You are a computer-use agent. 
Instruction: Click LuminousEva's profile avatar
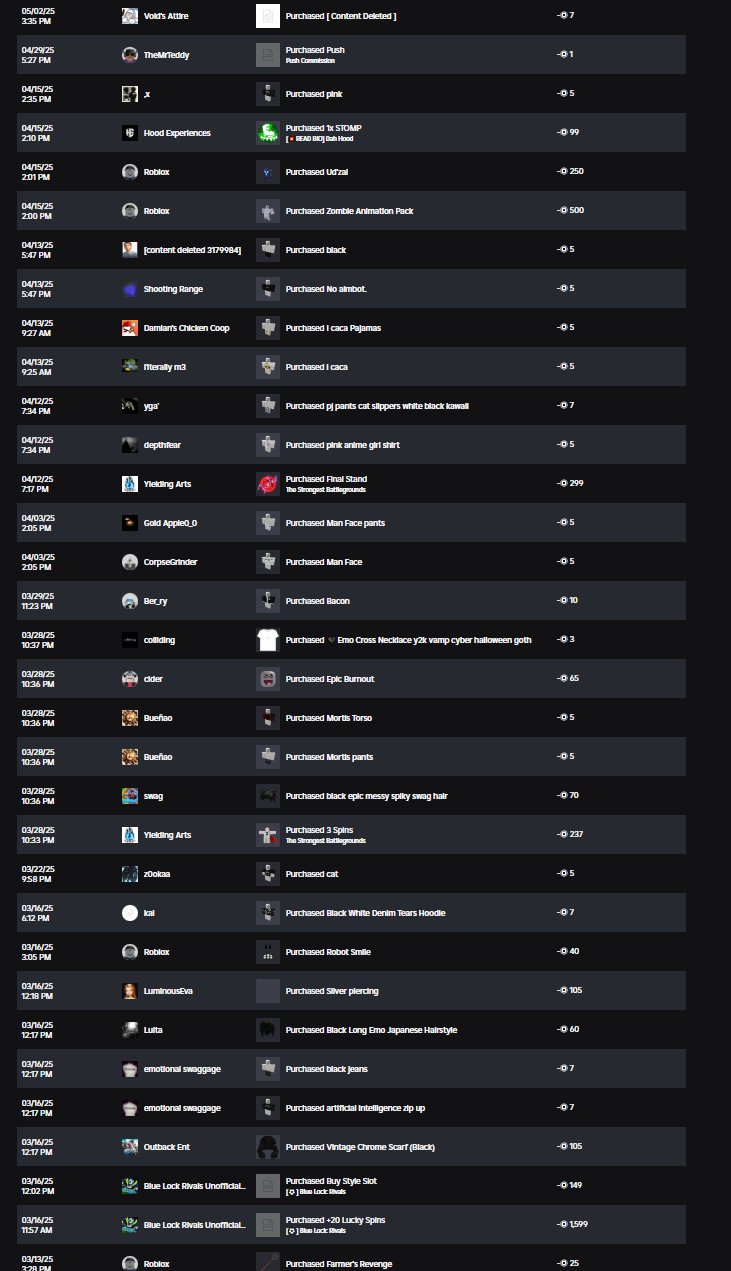[x=130, y=991]
